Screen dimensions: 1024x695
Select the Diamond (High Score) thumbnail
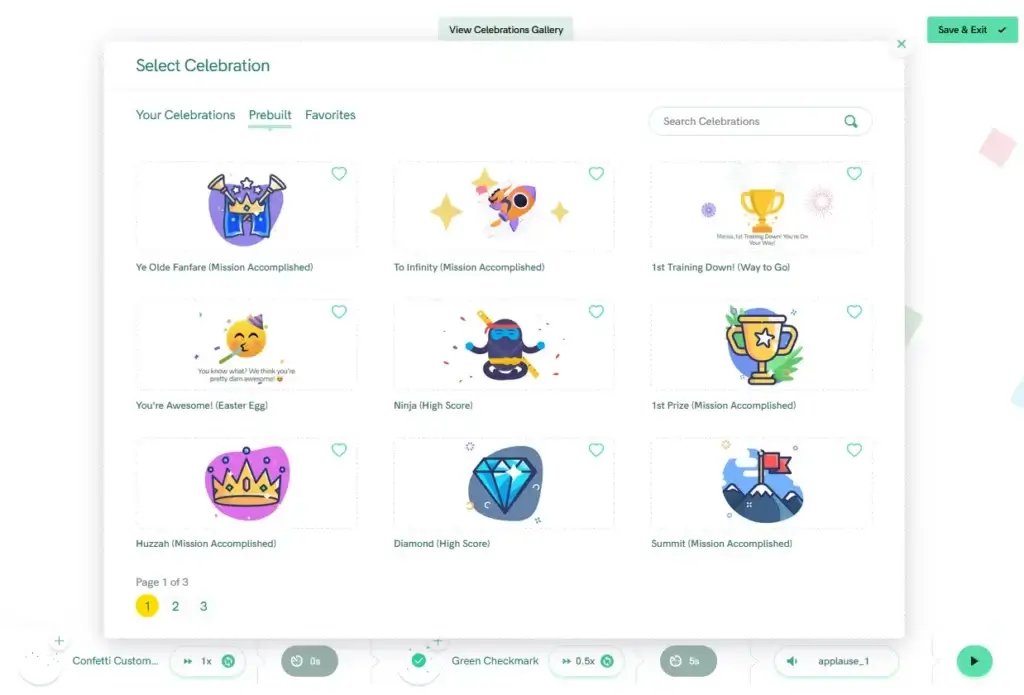504,483
